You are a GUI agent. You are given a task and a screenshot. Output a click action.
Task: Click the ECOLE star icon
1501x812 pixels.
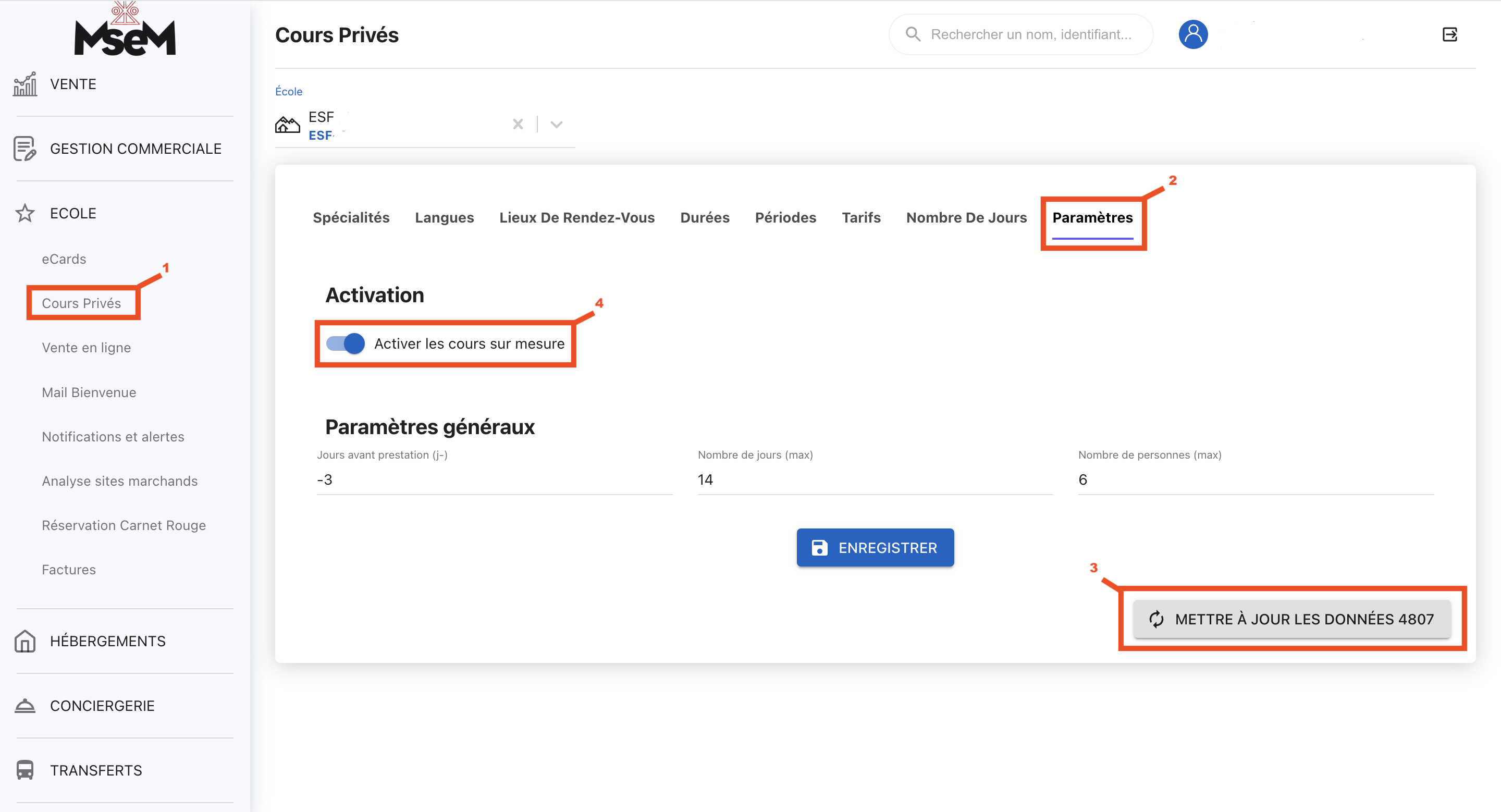coord(24,213)
